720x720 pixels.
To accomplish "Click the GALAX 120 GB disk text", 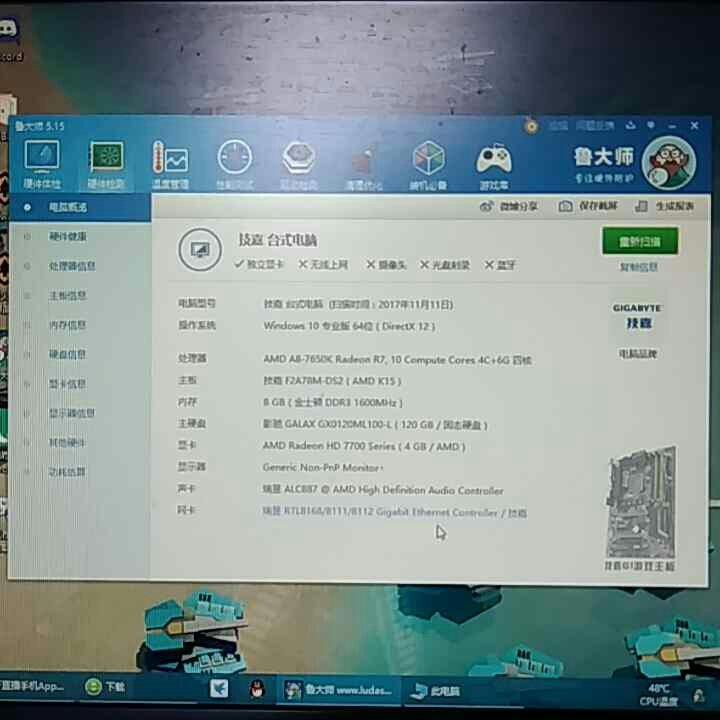I will [x=375, y=424].
